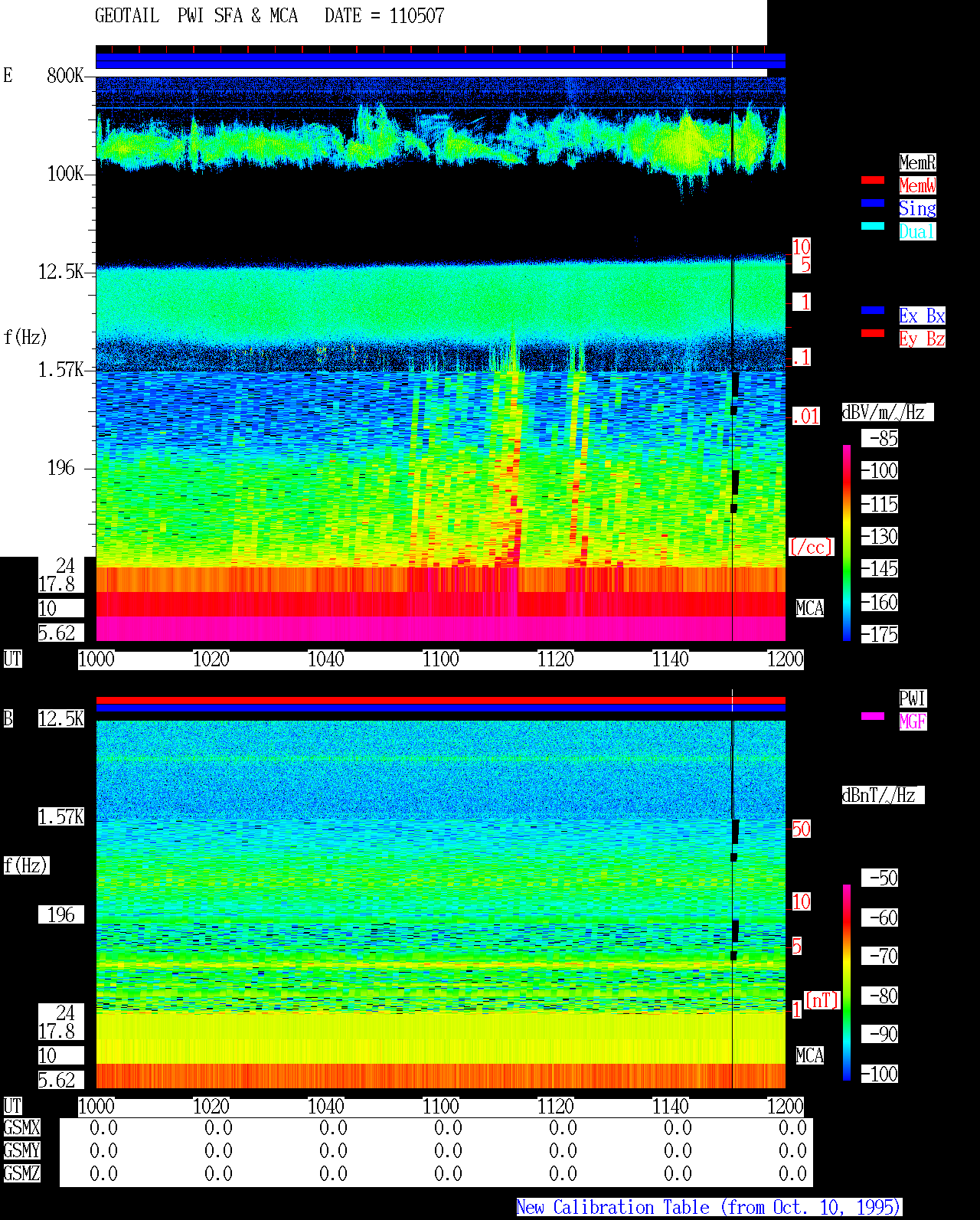Click the MGF legend label

point(913,721)
